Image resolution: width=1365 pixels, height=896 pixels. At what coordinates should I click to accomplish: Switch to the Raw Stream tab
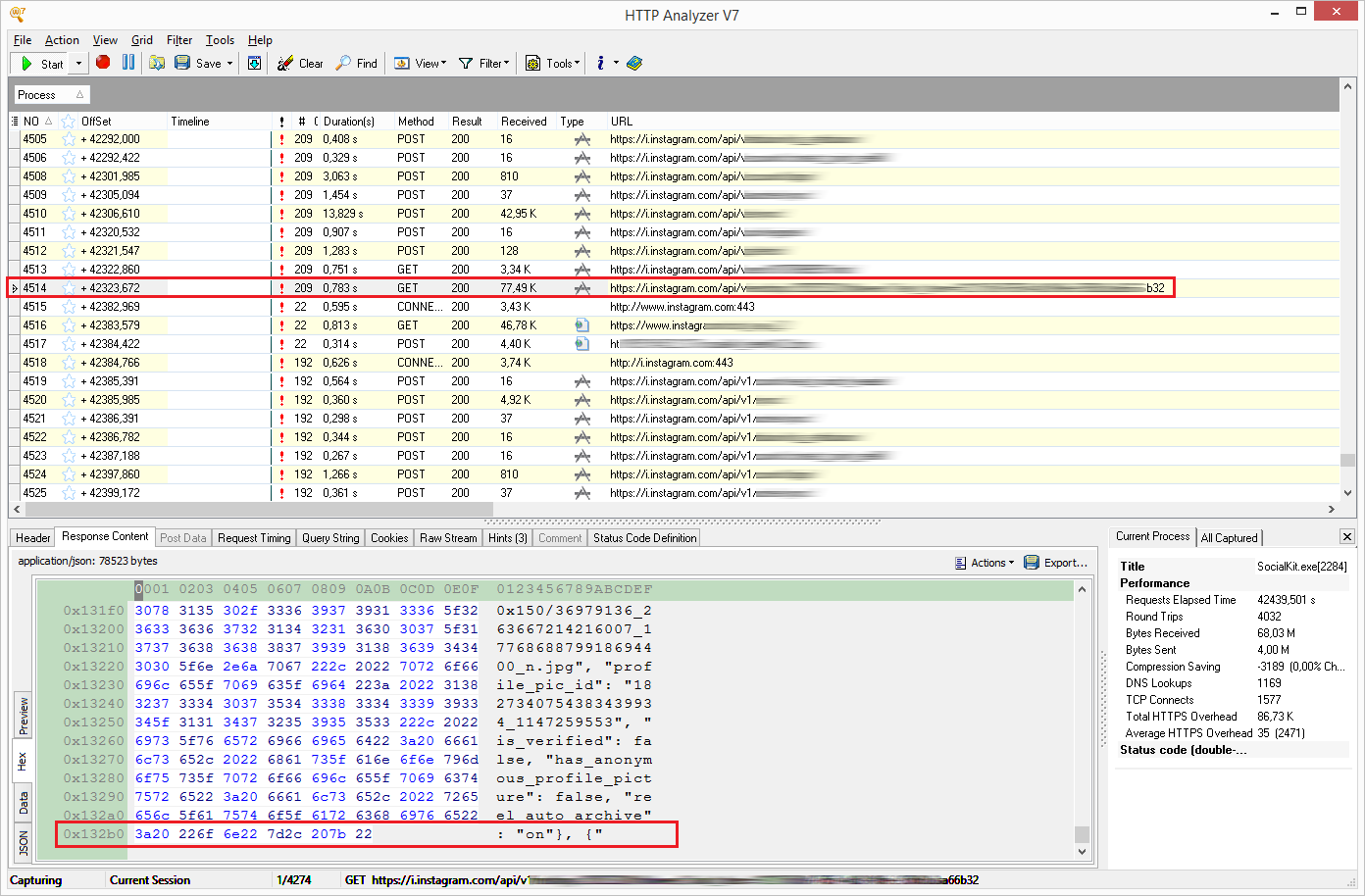[448, 538]
